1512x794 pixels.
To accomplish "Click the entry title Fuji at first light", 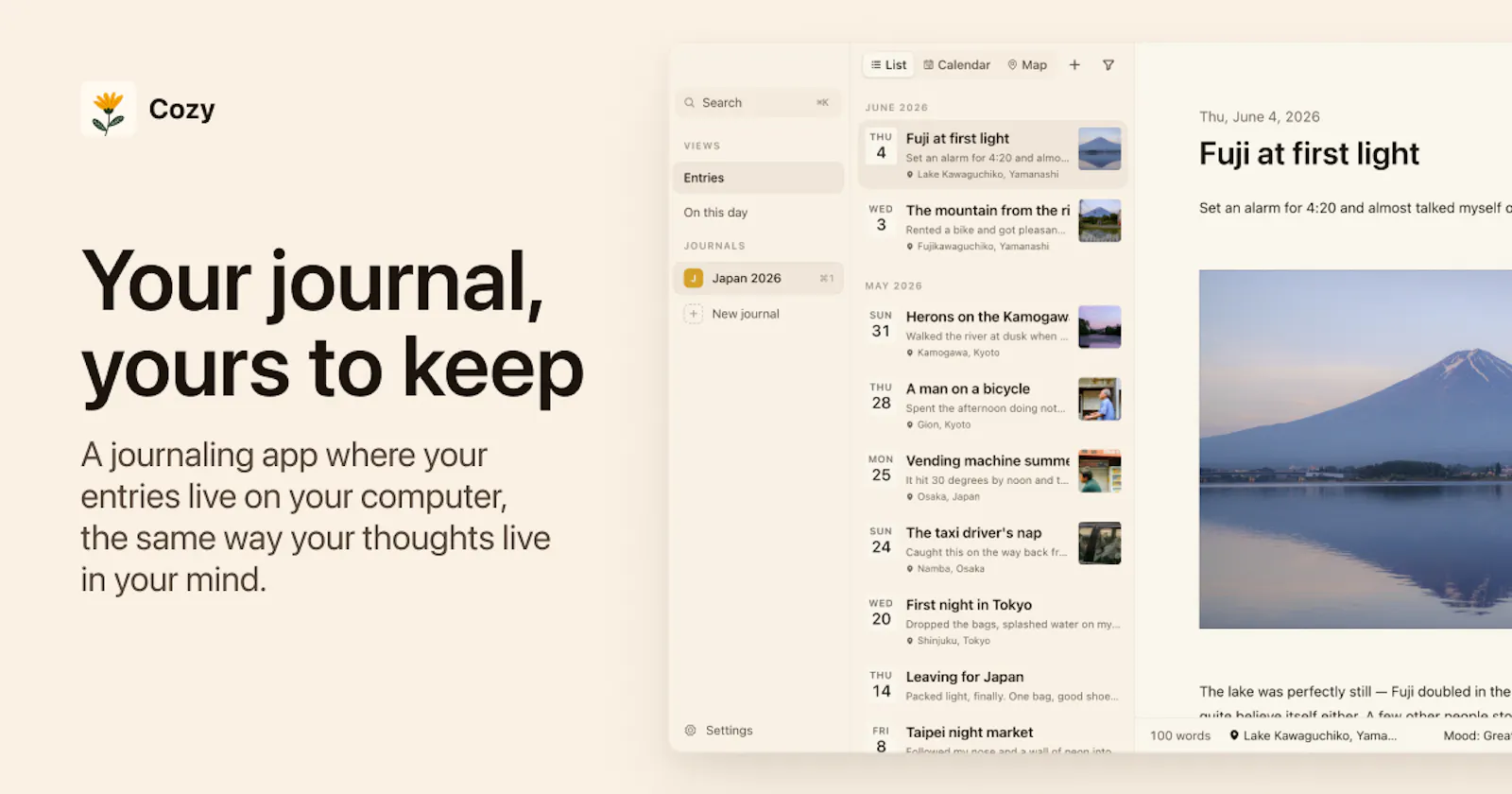I will point(1309,154).
